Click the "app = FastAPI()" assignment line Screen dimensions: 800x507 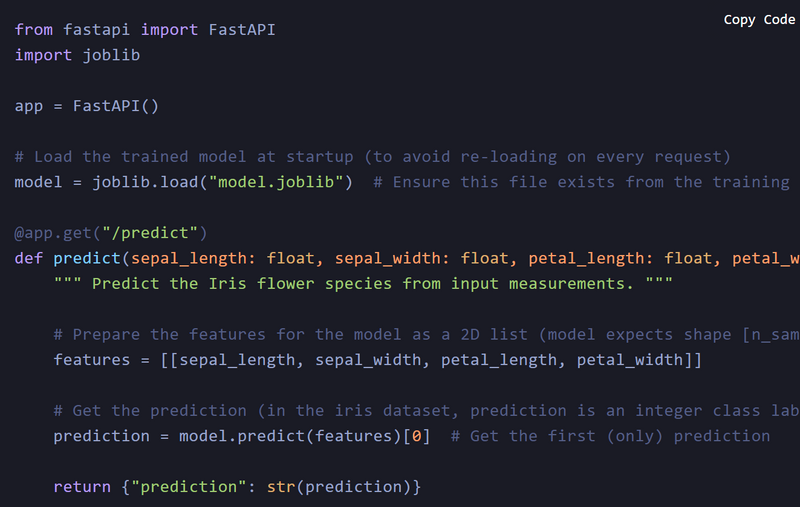point(87,106)
